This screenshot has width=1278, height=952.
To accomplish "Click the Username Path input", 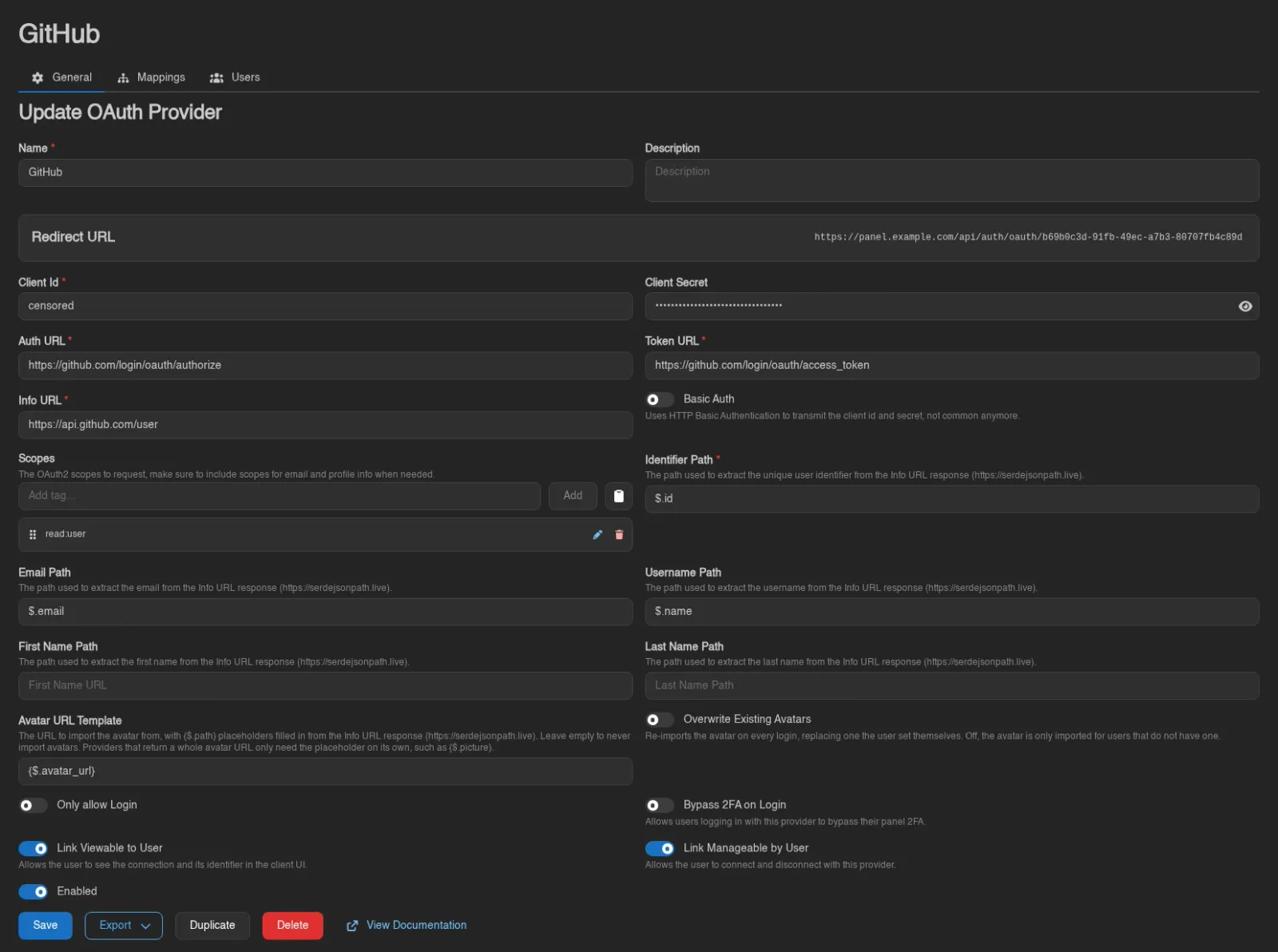I will (952, 612).
